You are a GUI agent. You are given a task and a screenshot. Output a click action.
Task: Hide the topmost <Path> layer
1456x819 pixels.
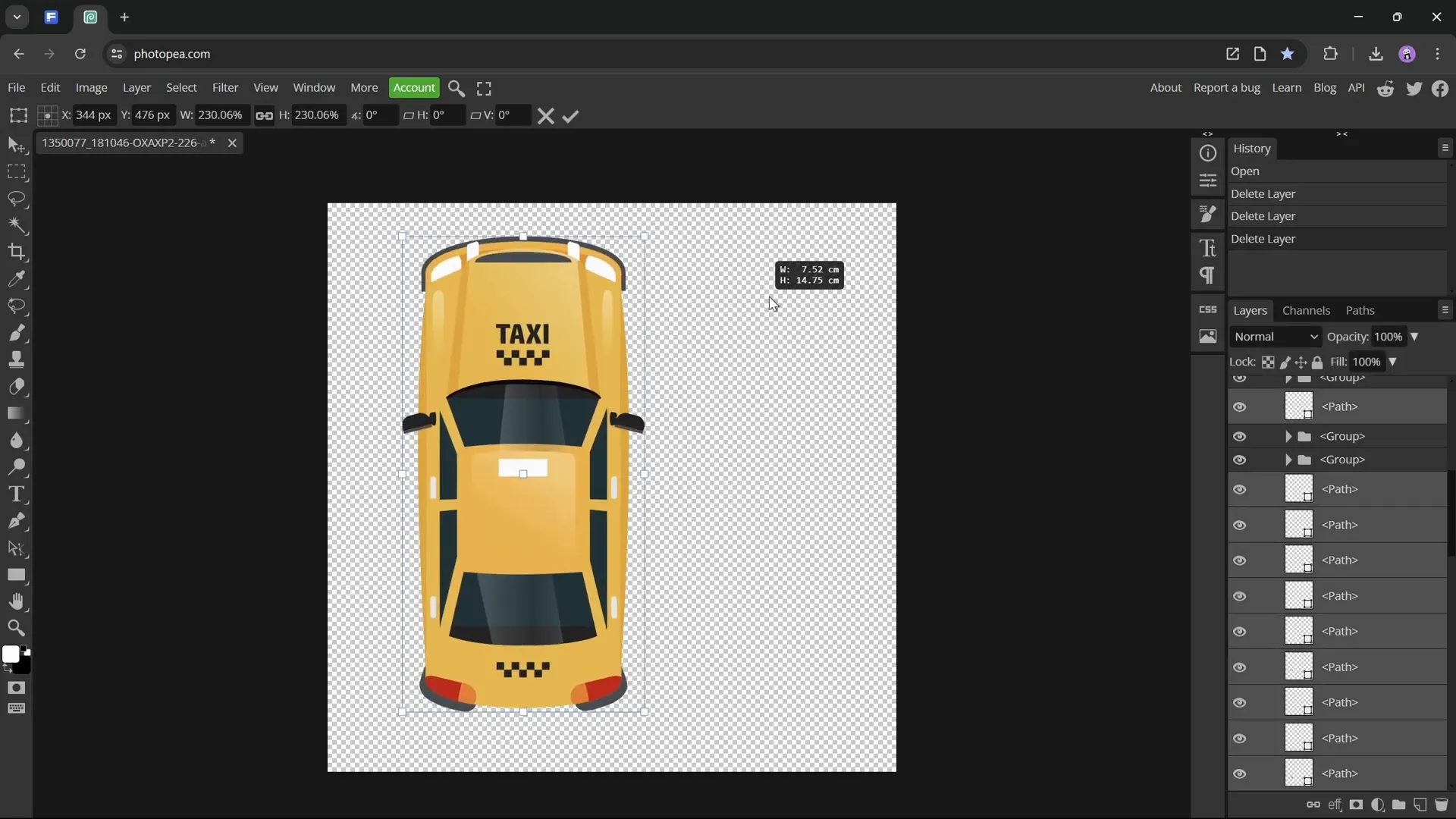click(x=1241, y=406)
